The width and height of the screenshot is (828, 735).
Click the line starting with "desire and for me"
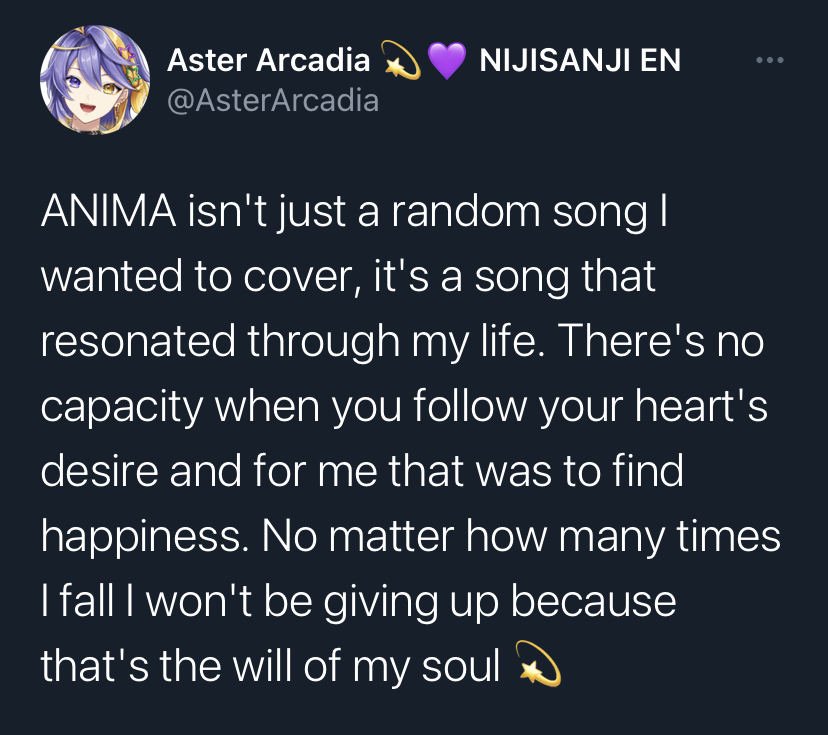[x=362, y=470]
